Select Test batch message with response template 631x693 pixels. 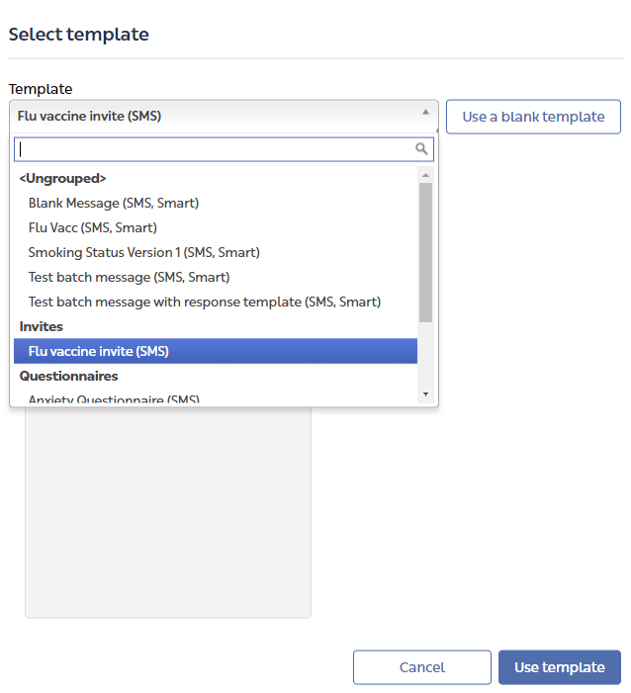(x=204, y=302)
